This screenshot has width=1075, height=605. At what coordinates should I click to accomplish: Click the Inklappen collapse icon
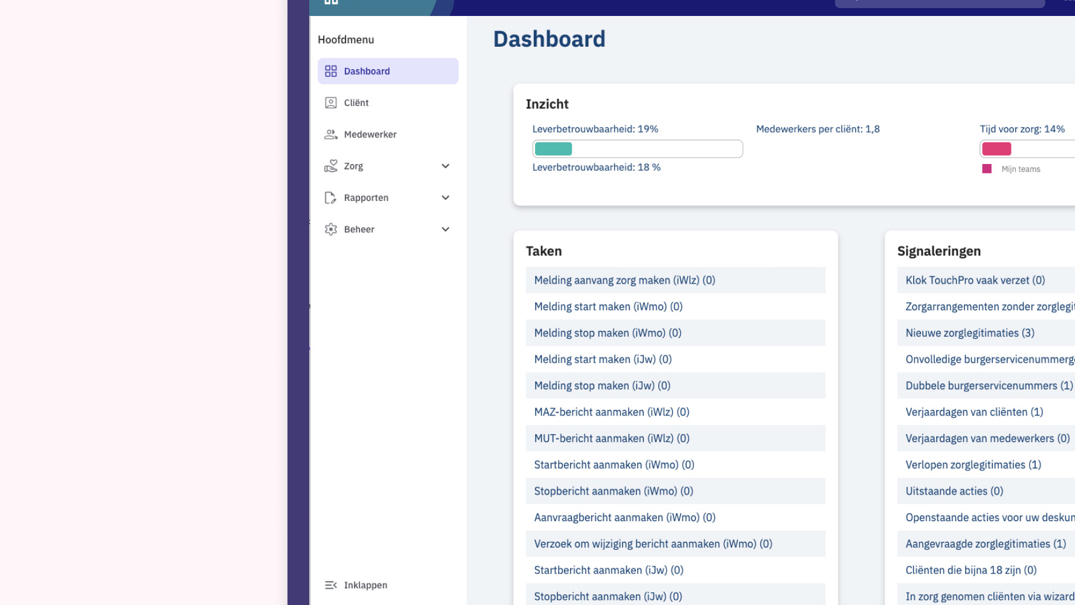[x=330, y=585]
